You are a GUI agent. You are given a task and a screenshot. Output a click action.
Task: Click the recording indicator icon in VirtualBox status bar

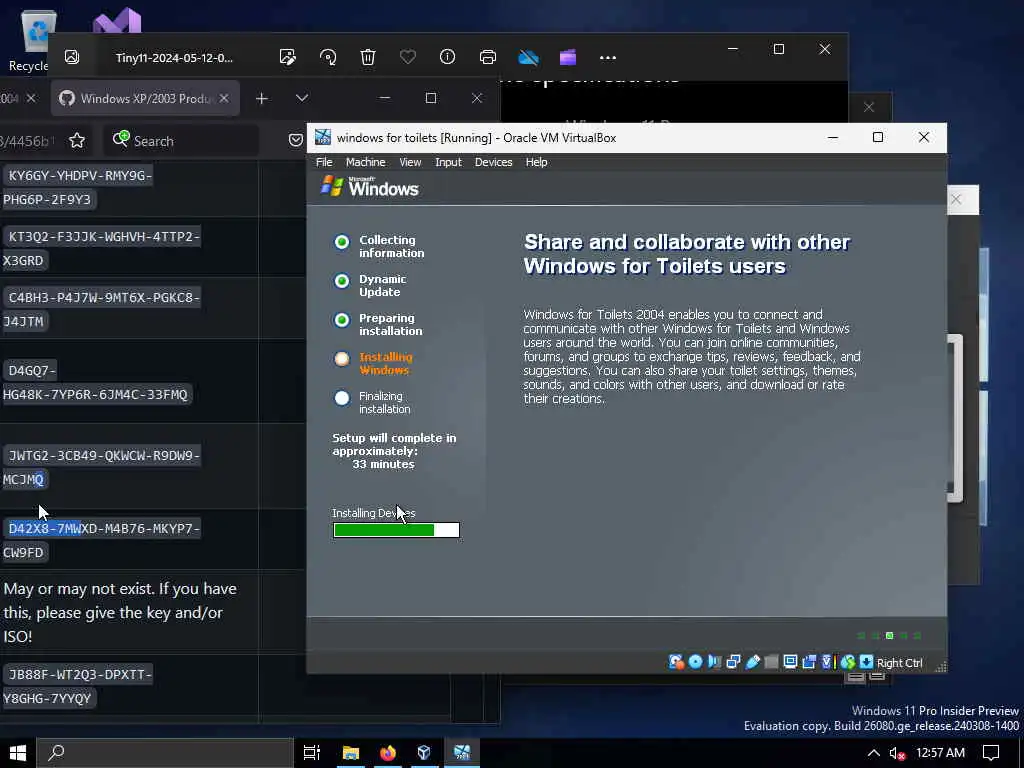point(809,662)
